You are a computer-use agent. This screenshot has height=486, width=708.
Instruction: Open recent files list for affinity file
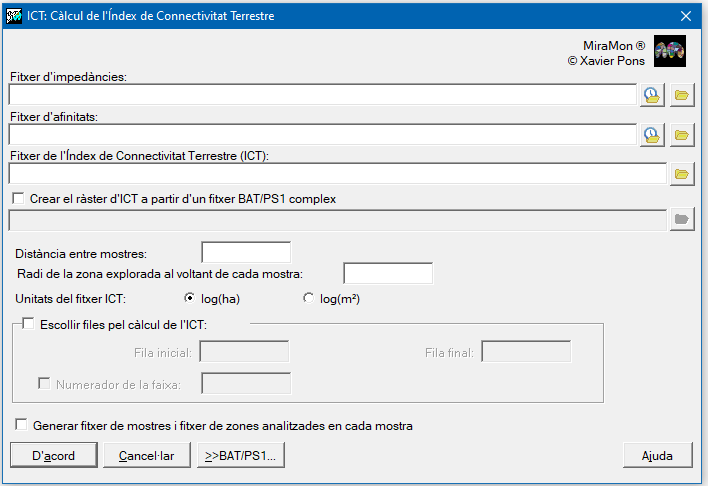[652, 134]
